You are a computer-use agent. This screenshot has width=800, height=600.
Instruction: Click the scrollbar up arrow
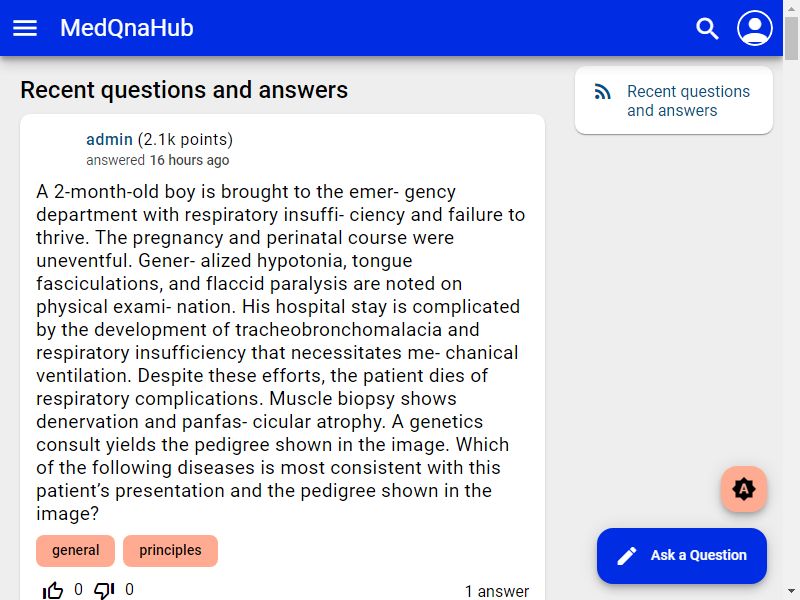pyautogui.click(x=791, y=8)
